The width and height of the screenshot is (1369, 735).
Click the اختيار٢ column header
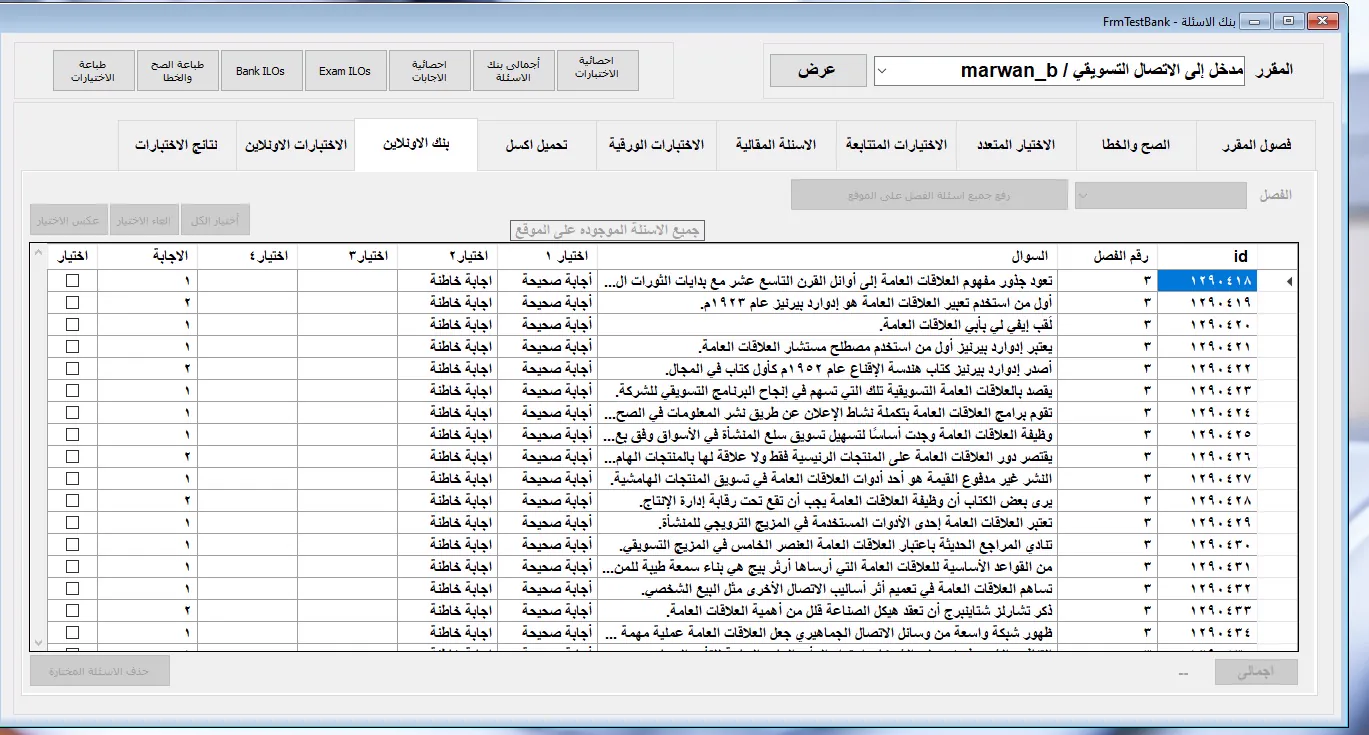click(x=447, y=256)
